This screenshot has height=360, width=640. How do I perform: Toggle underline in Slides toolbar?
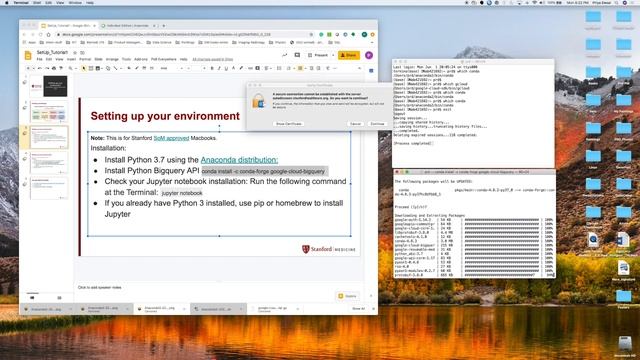point(226,68)
